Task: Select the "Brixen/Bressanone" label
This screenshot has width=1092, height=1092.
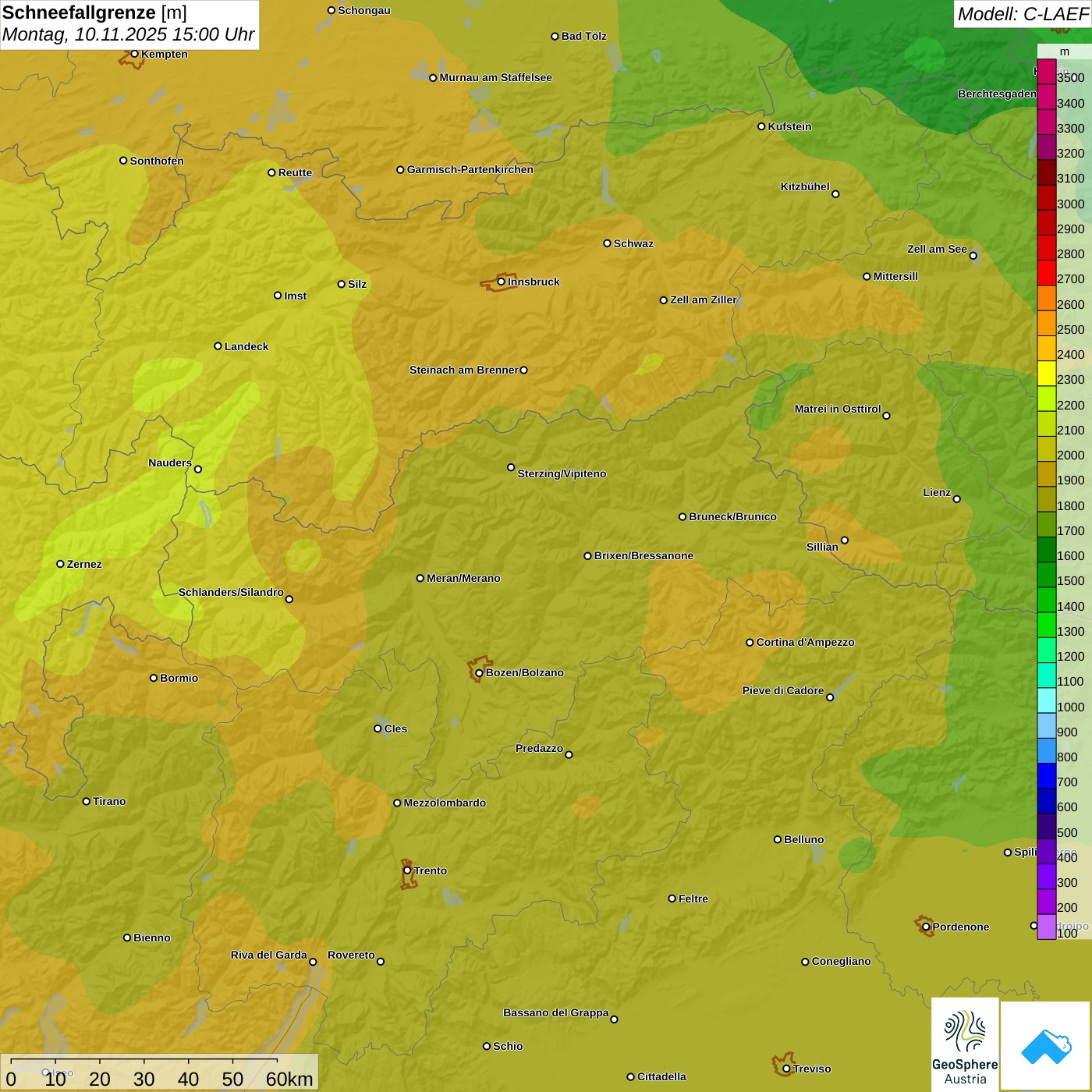Action: click(x=643, y=555)
